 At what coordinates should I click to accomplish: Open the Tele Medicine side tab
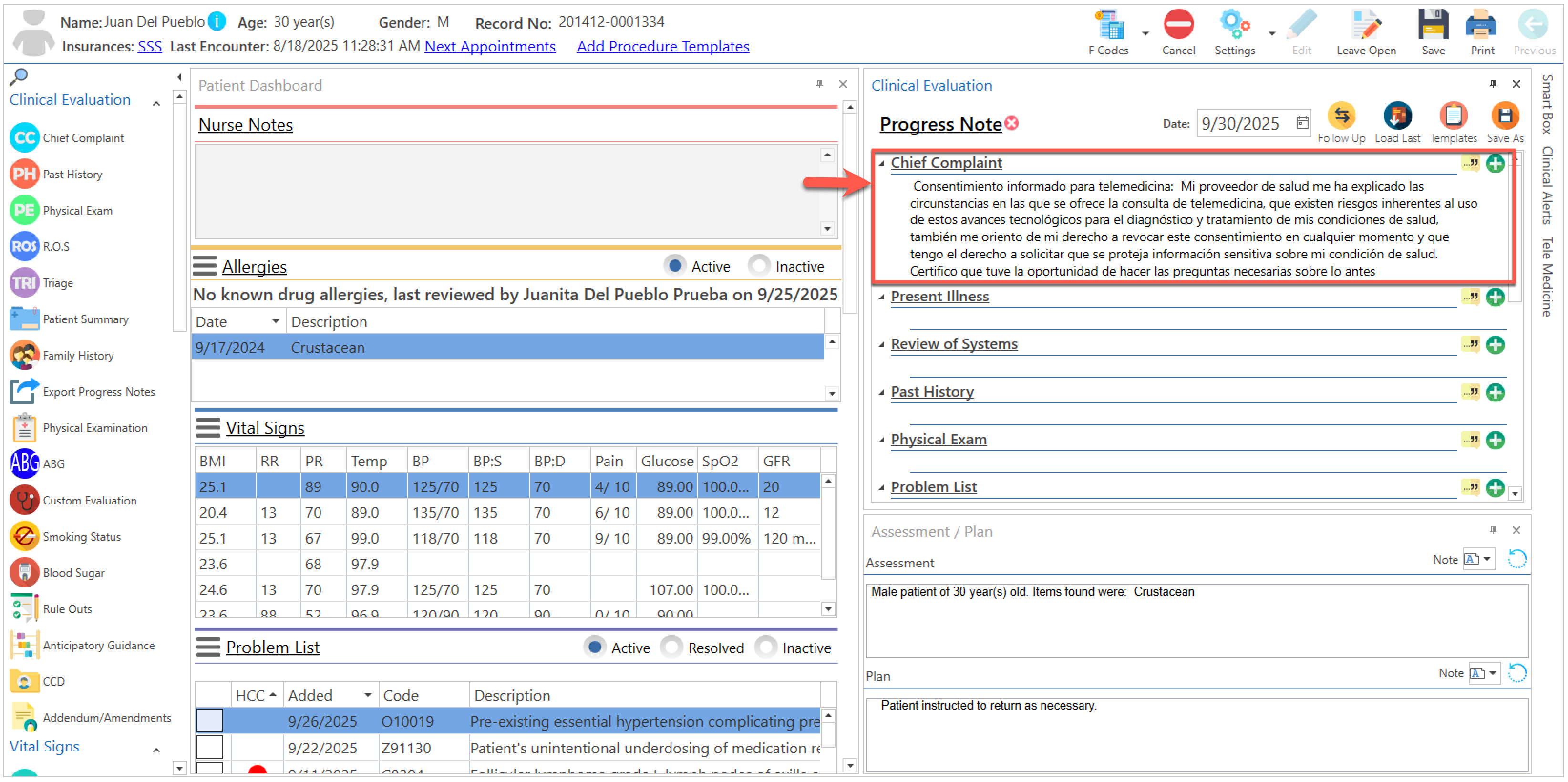(x=1547, y=277)
